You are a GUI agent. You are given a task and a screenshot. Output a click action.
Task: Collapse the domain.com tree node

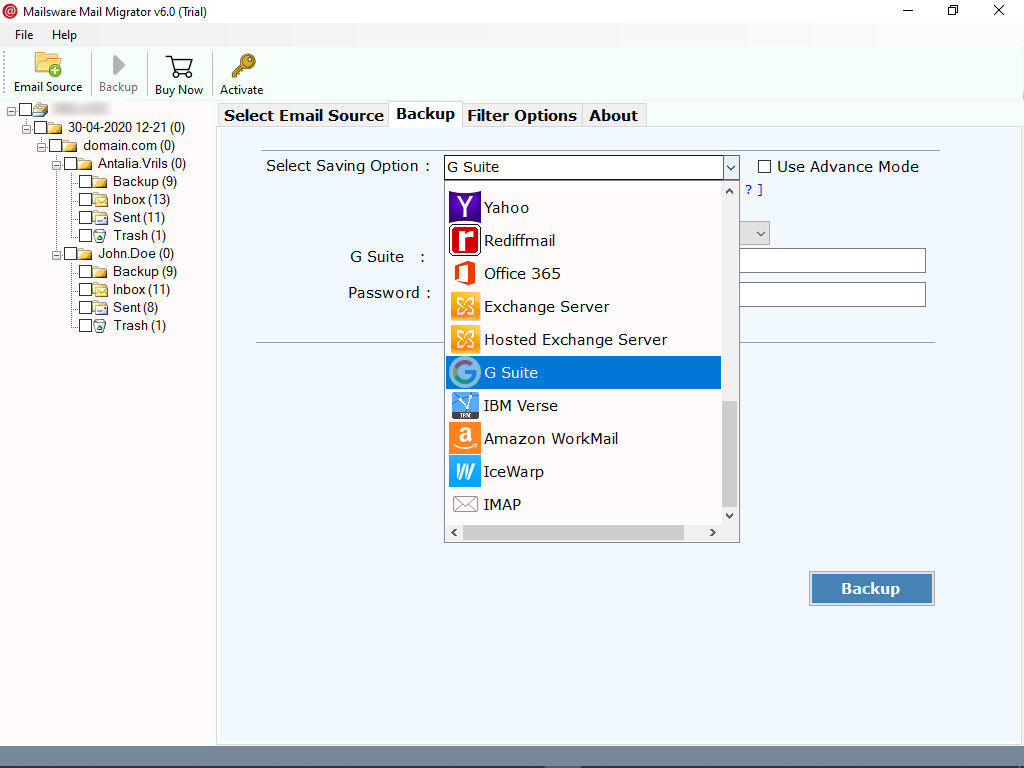(41, 147)
